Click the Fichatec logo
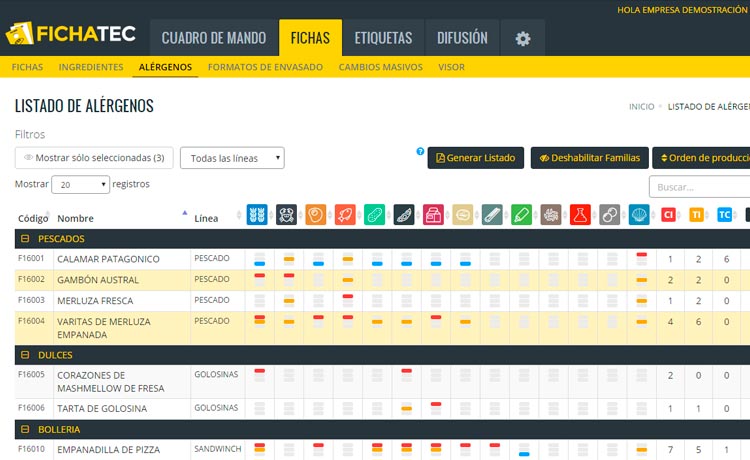 (x=70, y=33)
